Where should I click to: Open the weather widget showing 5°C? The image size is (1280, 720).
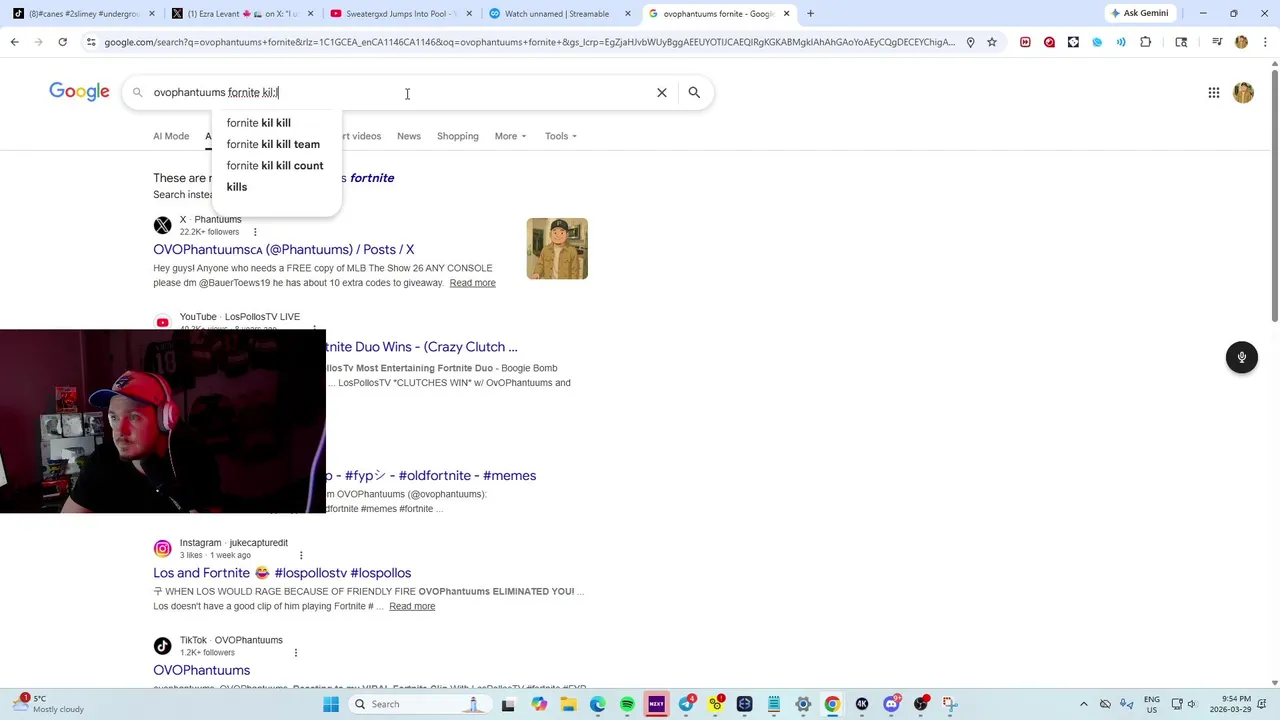(x=50, y=704)
